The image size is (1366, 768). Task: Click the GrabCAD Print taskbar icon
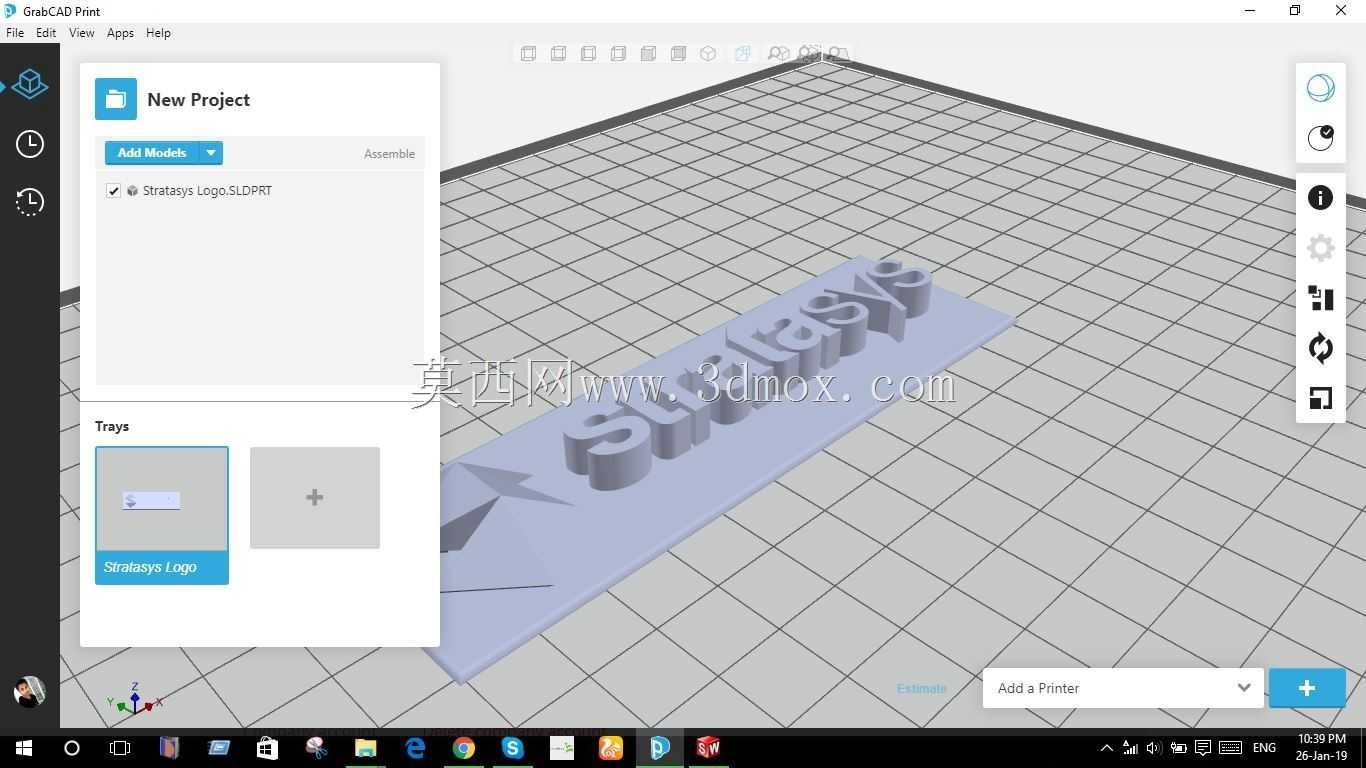click(659, 748)
